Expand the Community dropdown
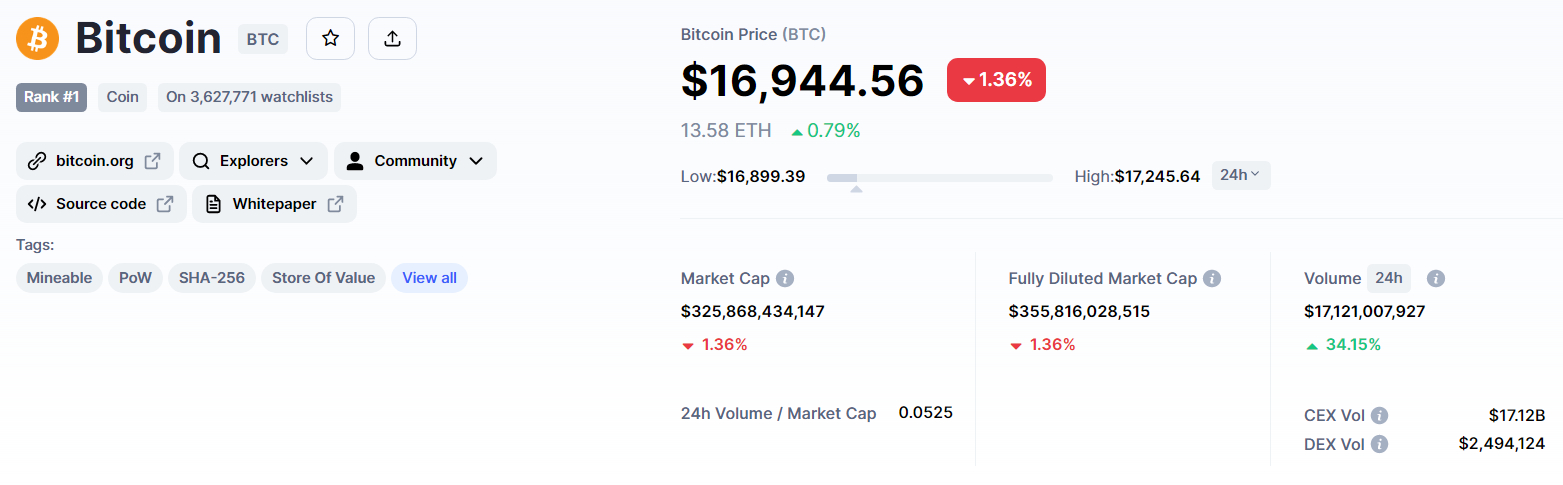The width and height of the screenshot is (1563, 485). 415,161
